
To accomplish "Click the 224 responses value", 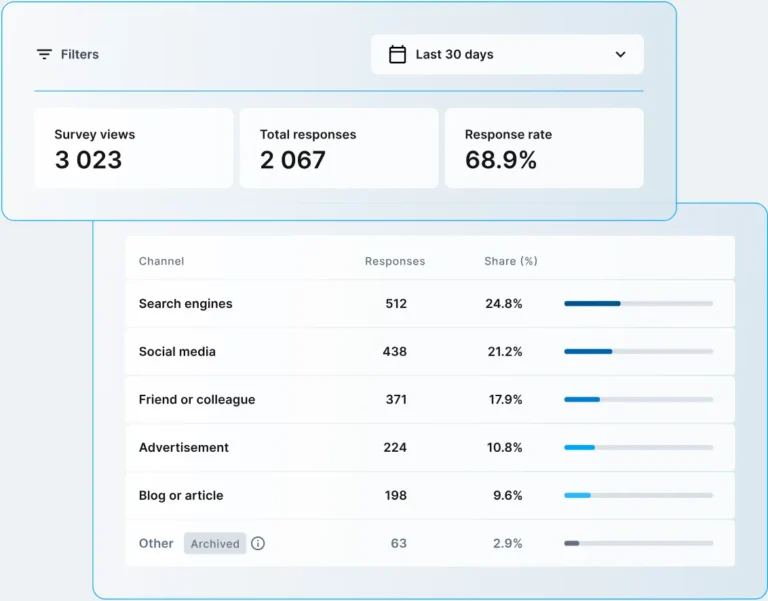I will [395, 448].
